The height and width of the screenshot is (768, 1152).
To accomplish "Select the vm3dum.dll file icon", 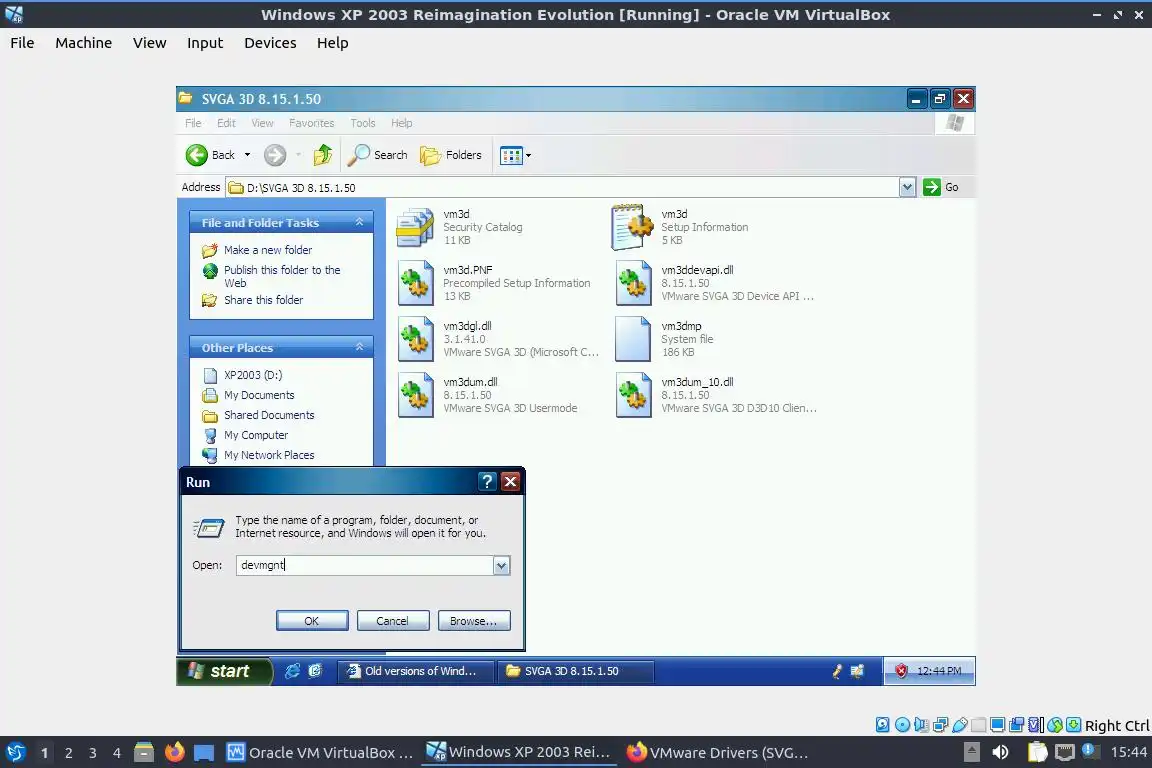I will 415,395.
